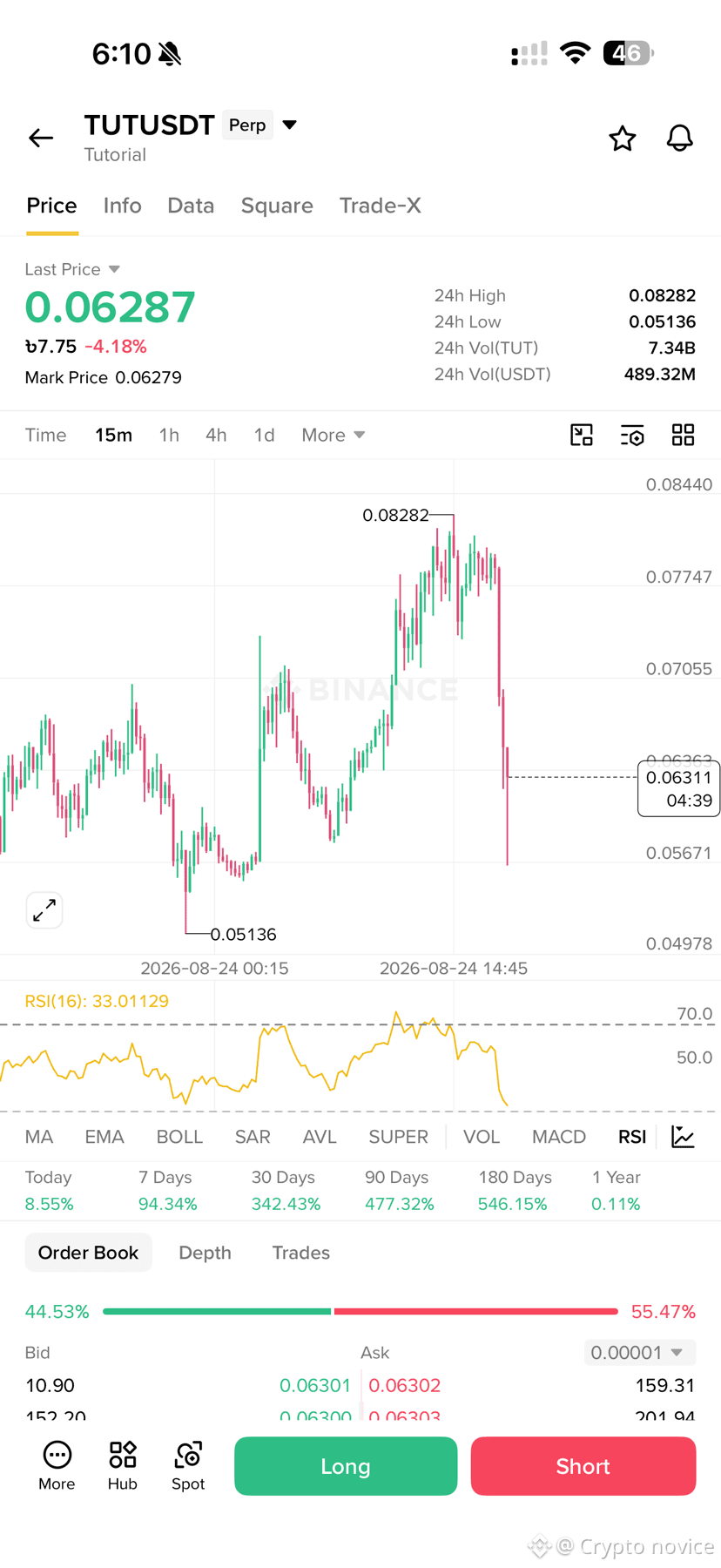Tap the 24h Vol(USDT) value 489.32M
This screenshot has height=1568, width=721.
659,374
